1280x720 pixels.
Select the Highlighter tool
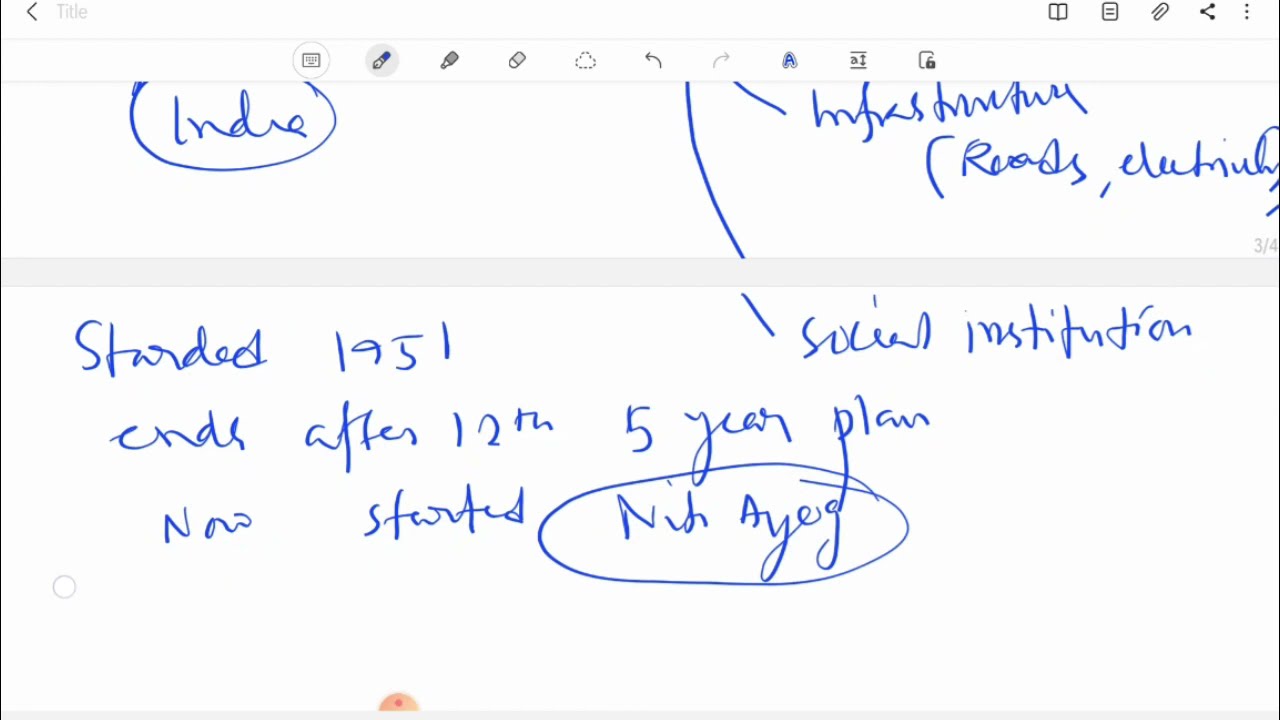click(449, 61)
